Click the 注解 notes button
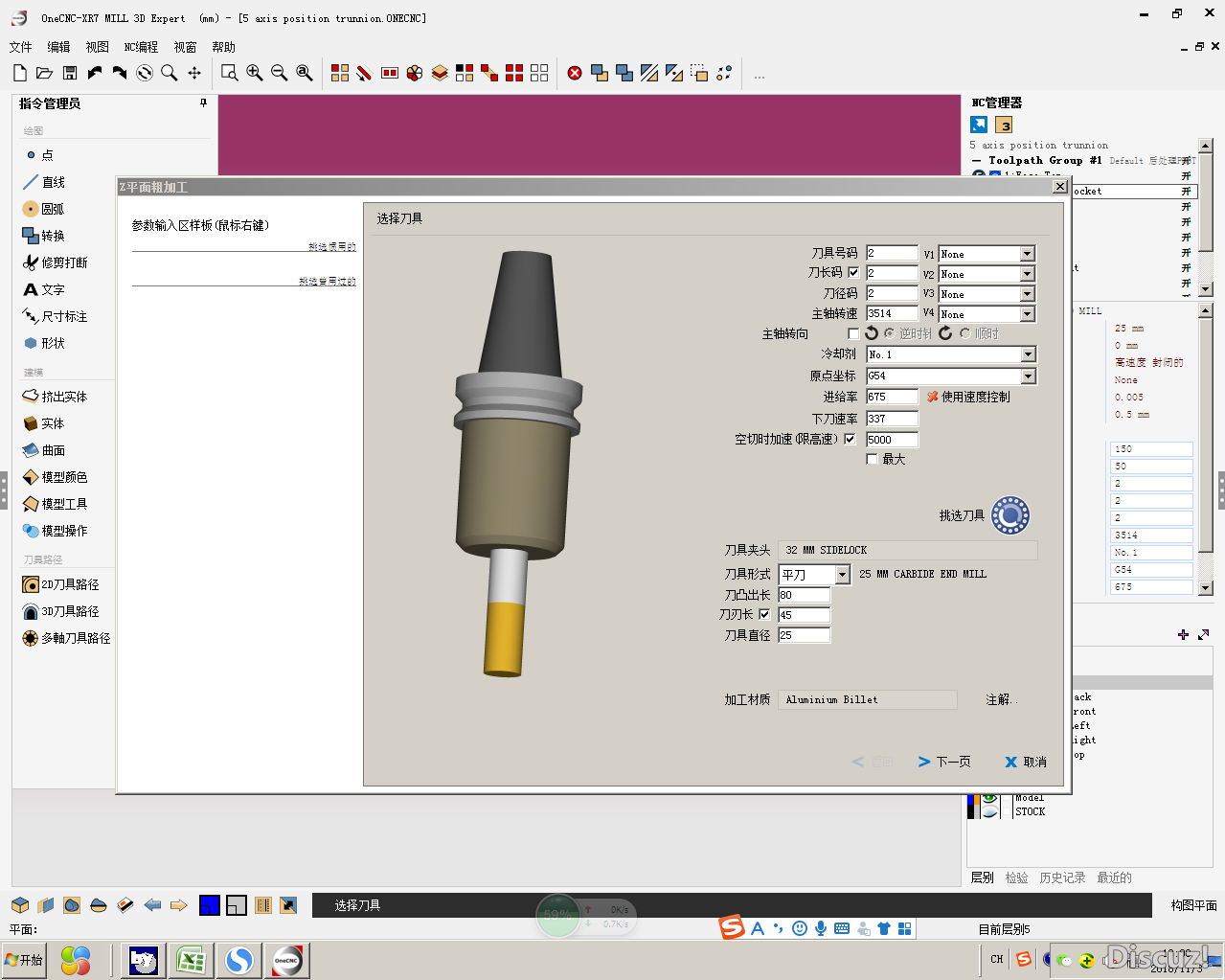This screenshot has width=1225, height=980. (1001, 700)
